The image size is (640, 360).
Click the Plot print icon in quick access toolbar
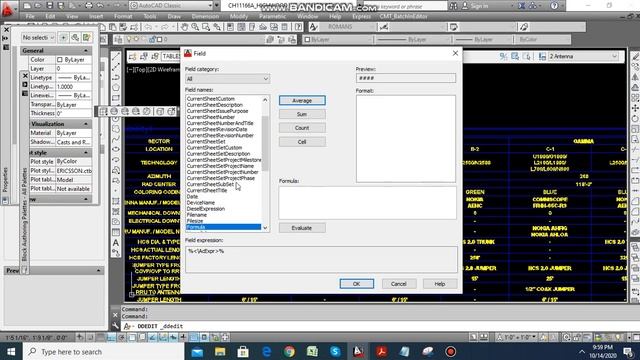click(89, 6)
